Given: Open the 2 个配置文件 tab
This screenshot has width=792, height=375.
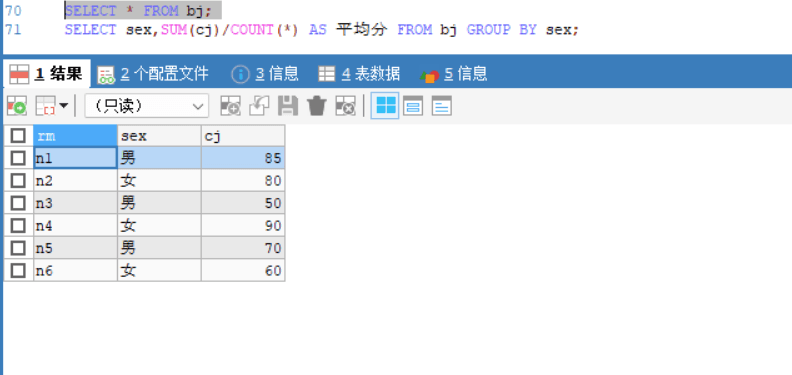Looking at the screenshot, I should [153, 74].
